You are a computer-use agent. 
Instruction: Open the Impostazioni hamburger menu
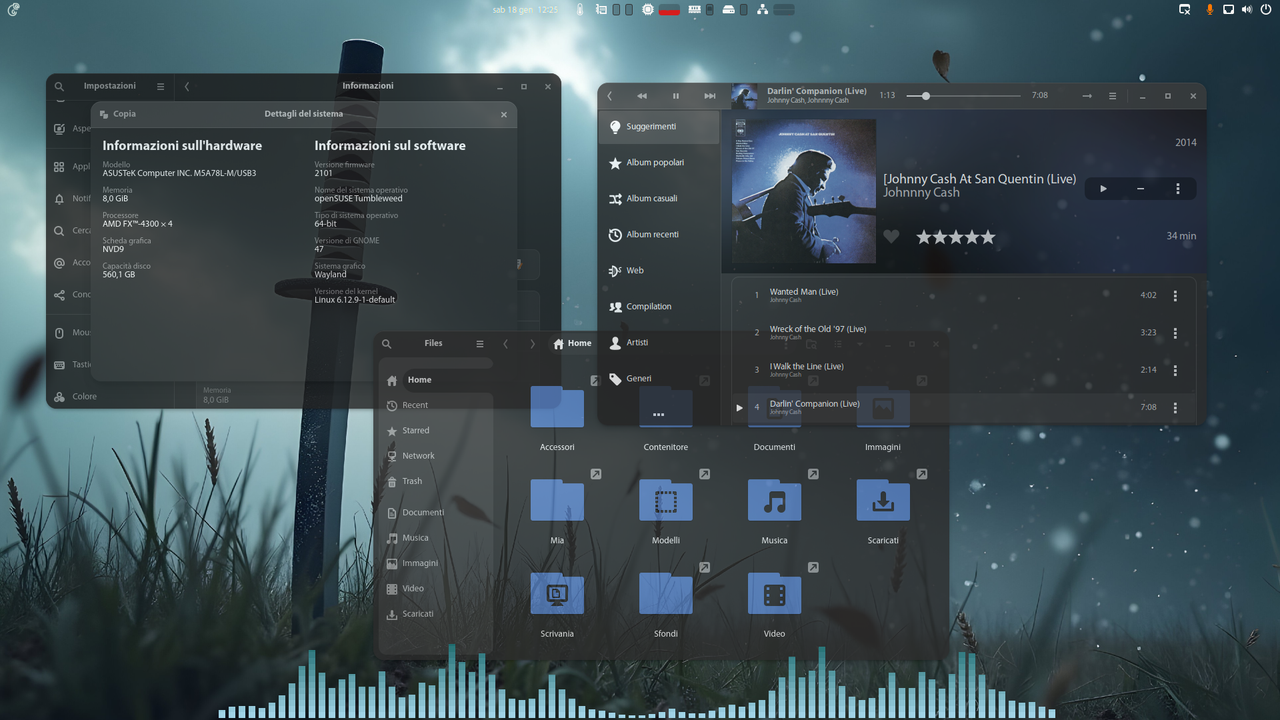click(x=159, y=86)
